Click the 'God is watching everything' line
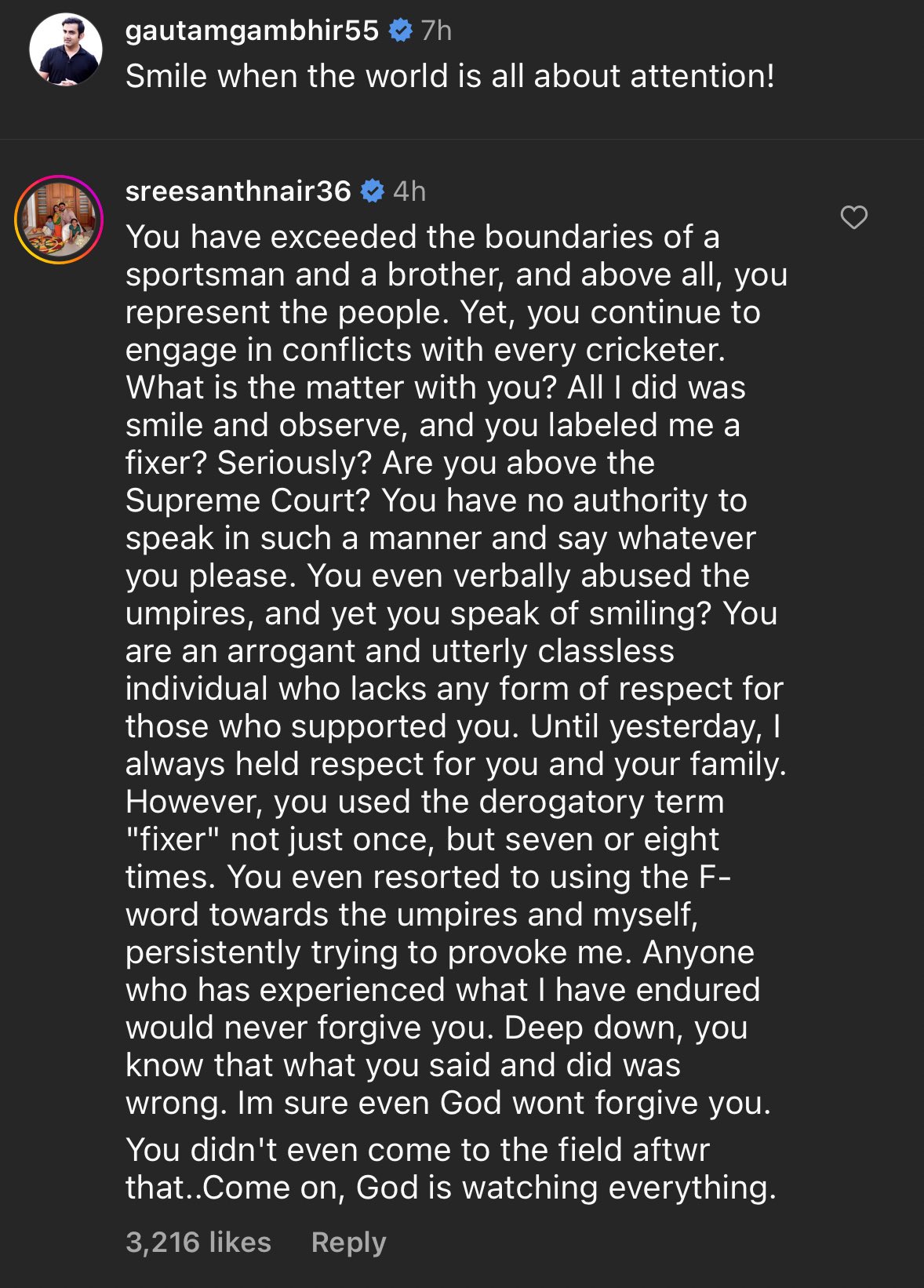 pyautogui.click(x=566, y=1188)
